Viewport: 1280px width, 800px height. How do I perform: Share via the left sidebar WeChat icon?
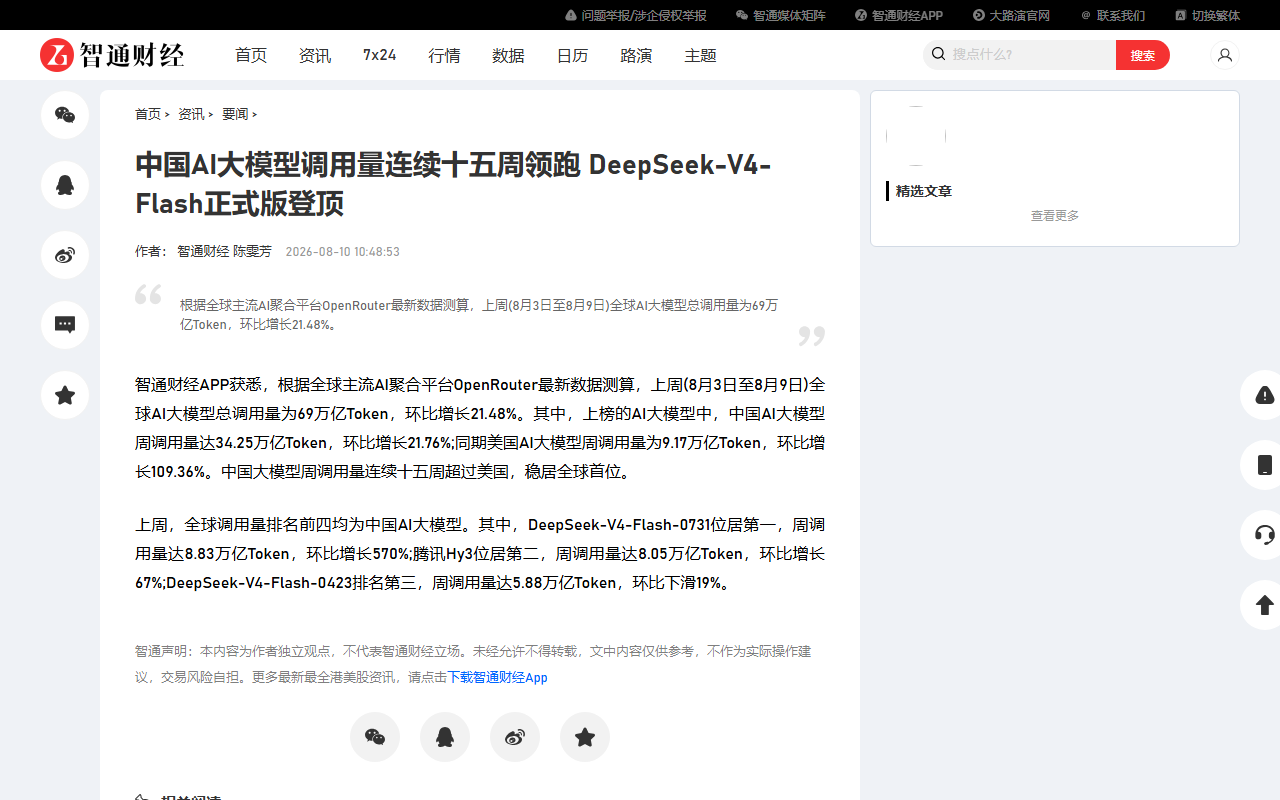pyautogui.click(x=65, y=115)
